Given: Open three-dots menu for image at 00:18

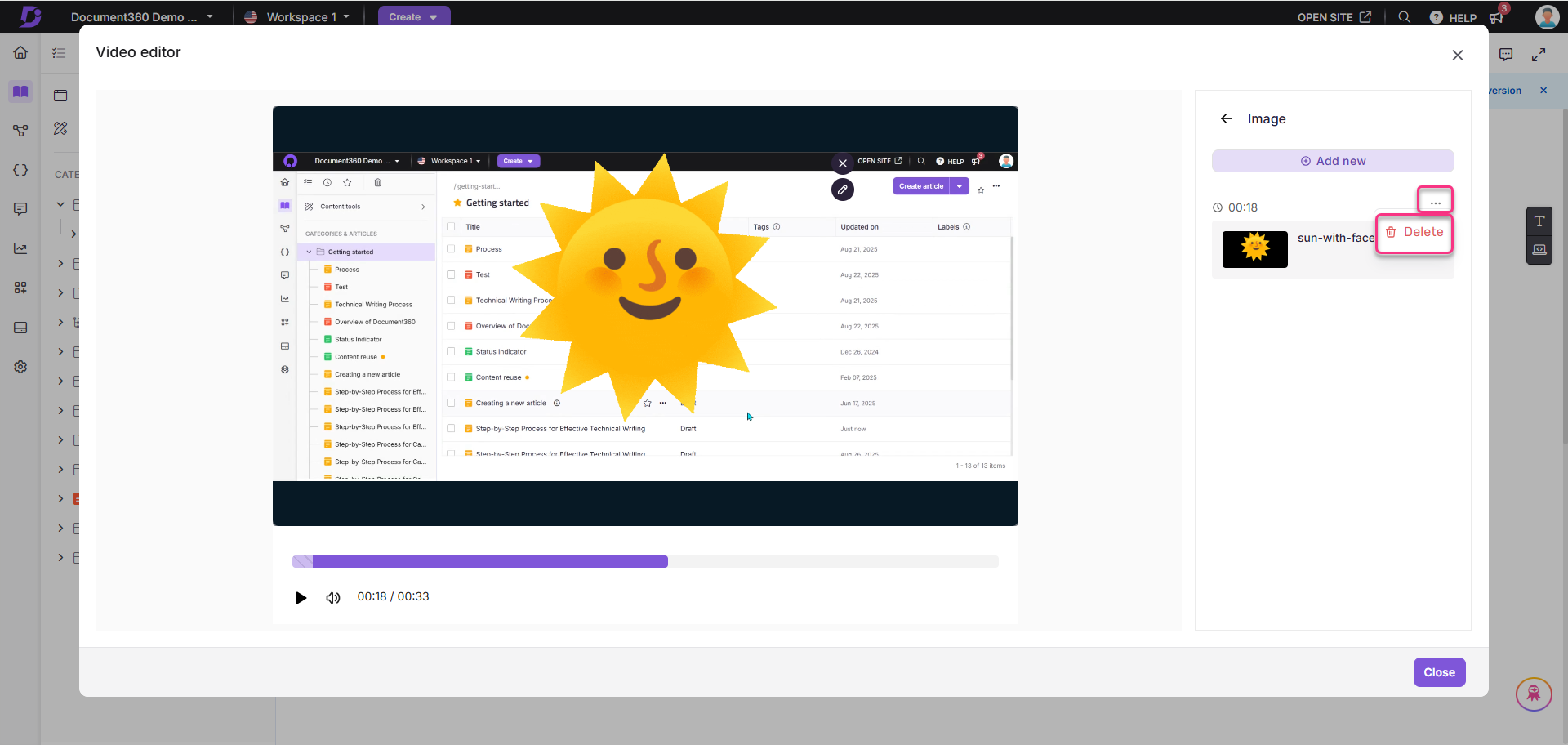Looking at the screenshot, I should point(1435,202).
